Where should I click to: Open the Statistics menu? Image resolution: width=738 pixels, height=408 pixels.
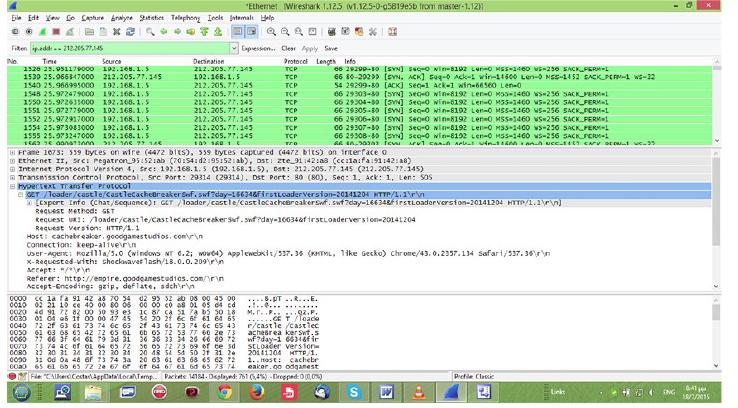coord(152,18)
